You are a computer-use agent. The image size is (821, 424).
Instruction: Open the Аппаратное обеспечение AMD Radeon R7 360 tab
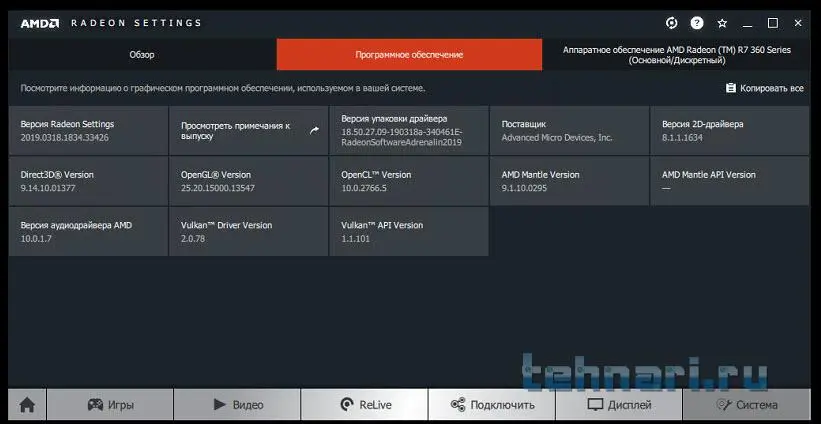click(x=676, y=54)
